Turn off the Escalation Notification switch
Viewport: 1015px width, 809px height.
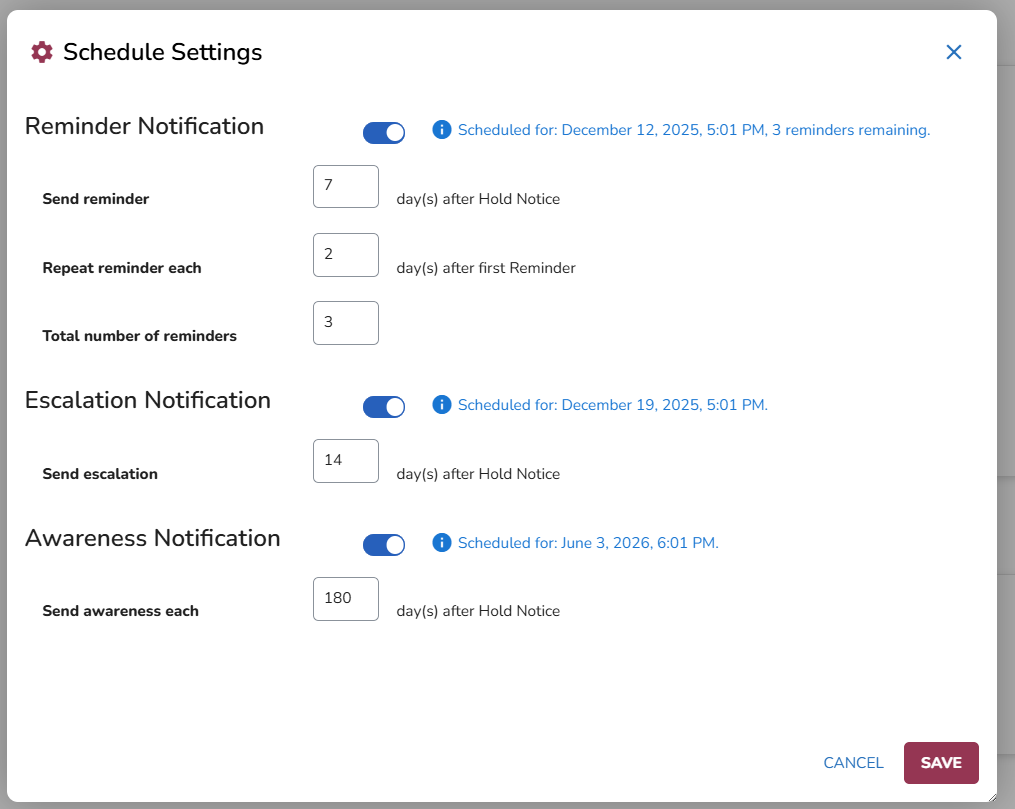pos(384,406)
